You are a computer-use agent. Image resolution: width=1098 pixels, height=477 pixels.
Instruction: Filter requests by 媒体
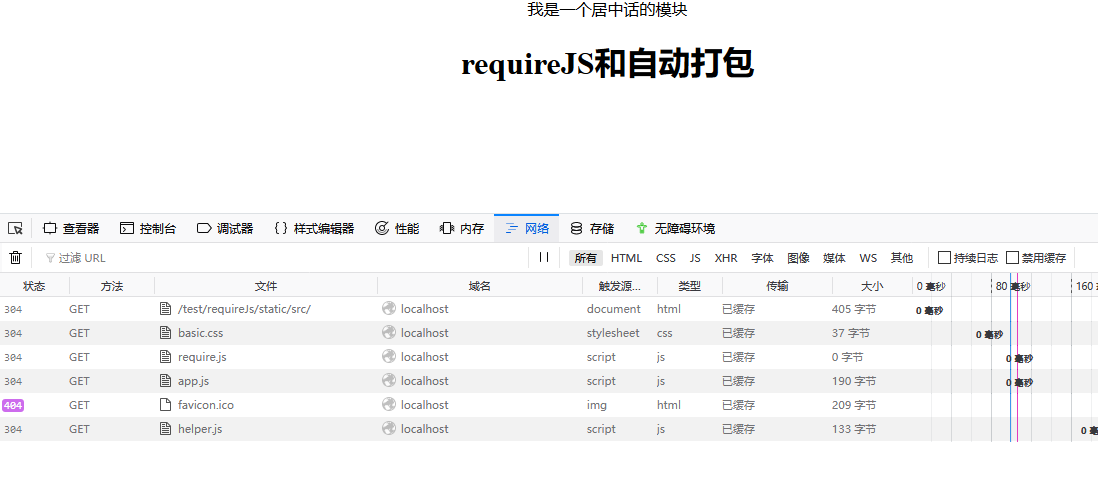(x=834, y=258)
